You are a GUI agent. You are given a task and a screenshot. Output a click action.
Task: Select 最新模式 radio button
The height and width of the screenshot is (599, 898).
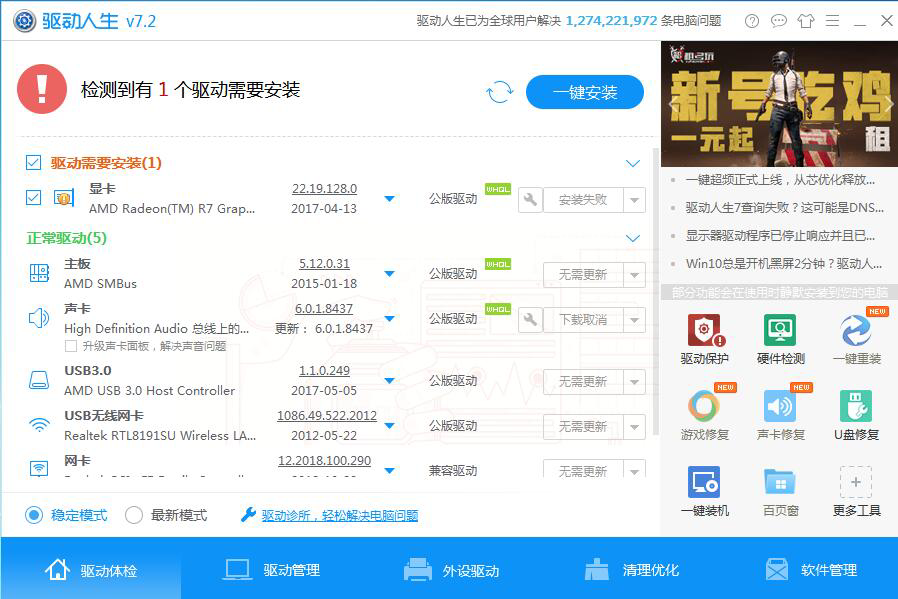tap(133, 515)
